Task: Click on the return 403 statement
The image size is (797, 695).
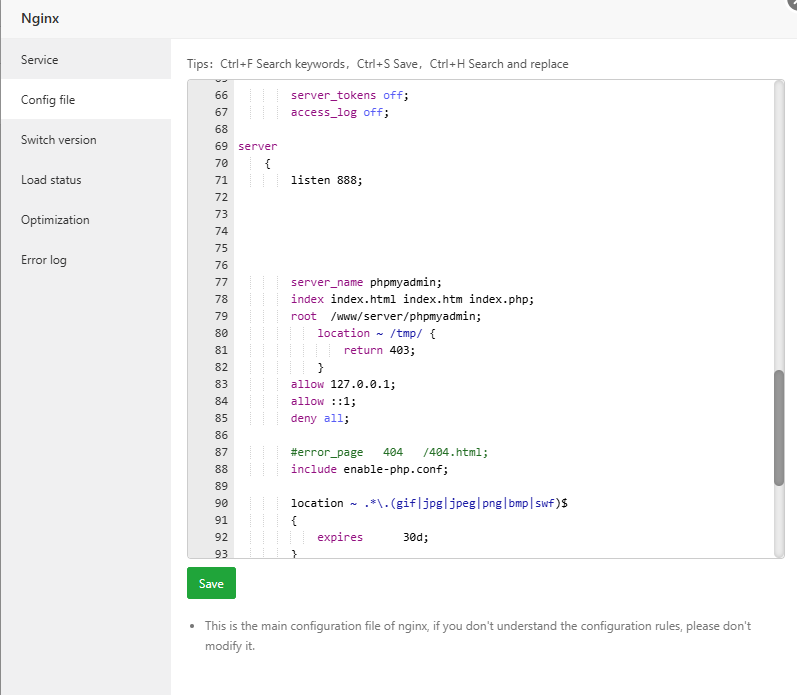Action: click(378, 350)
